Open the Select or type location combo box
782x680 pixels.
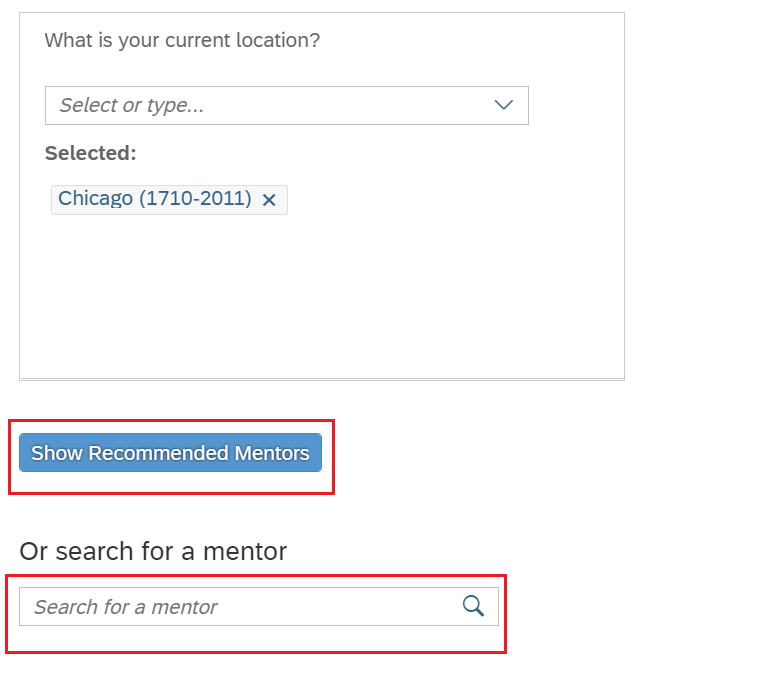(x=287, y=105)
